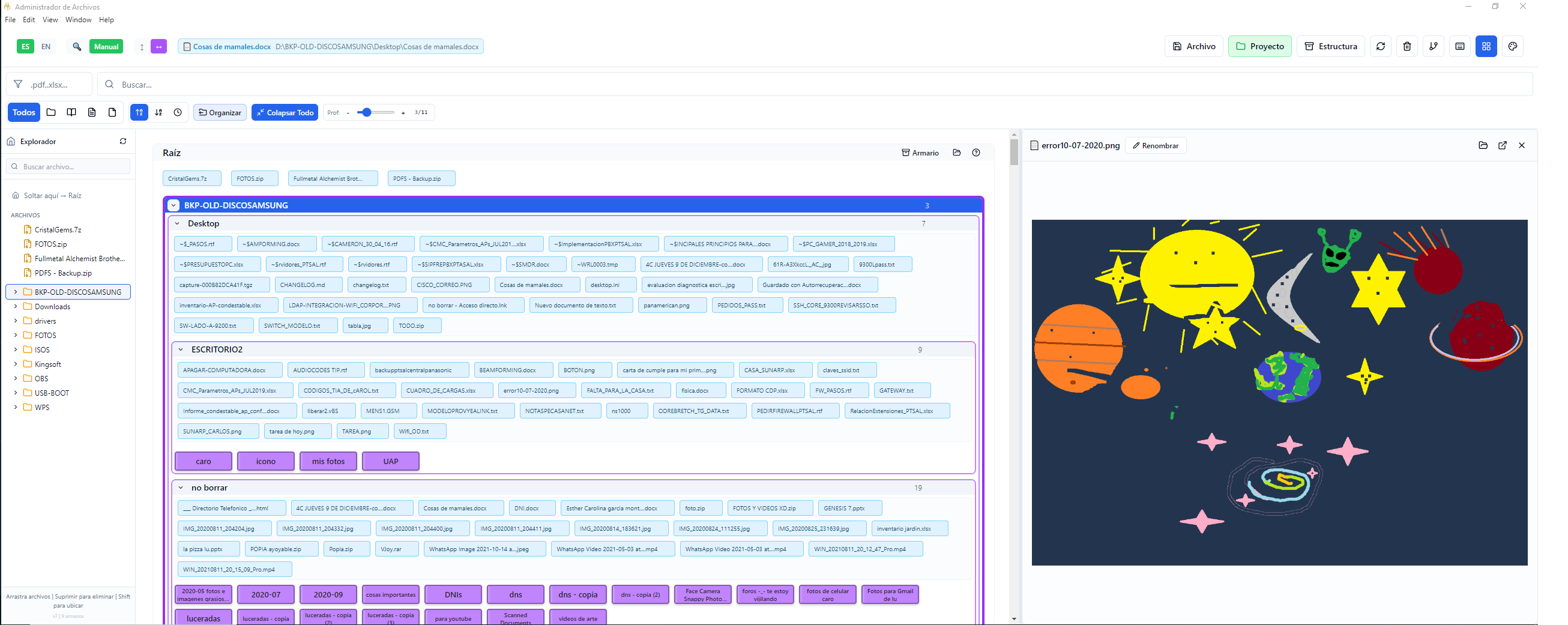This screenshot has height=625, width=1568.
Task: Click the Renombrar button
Action: [x=1156, y=146]
